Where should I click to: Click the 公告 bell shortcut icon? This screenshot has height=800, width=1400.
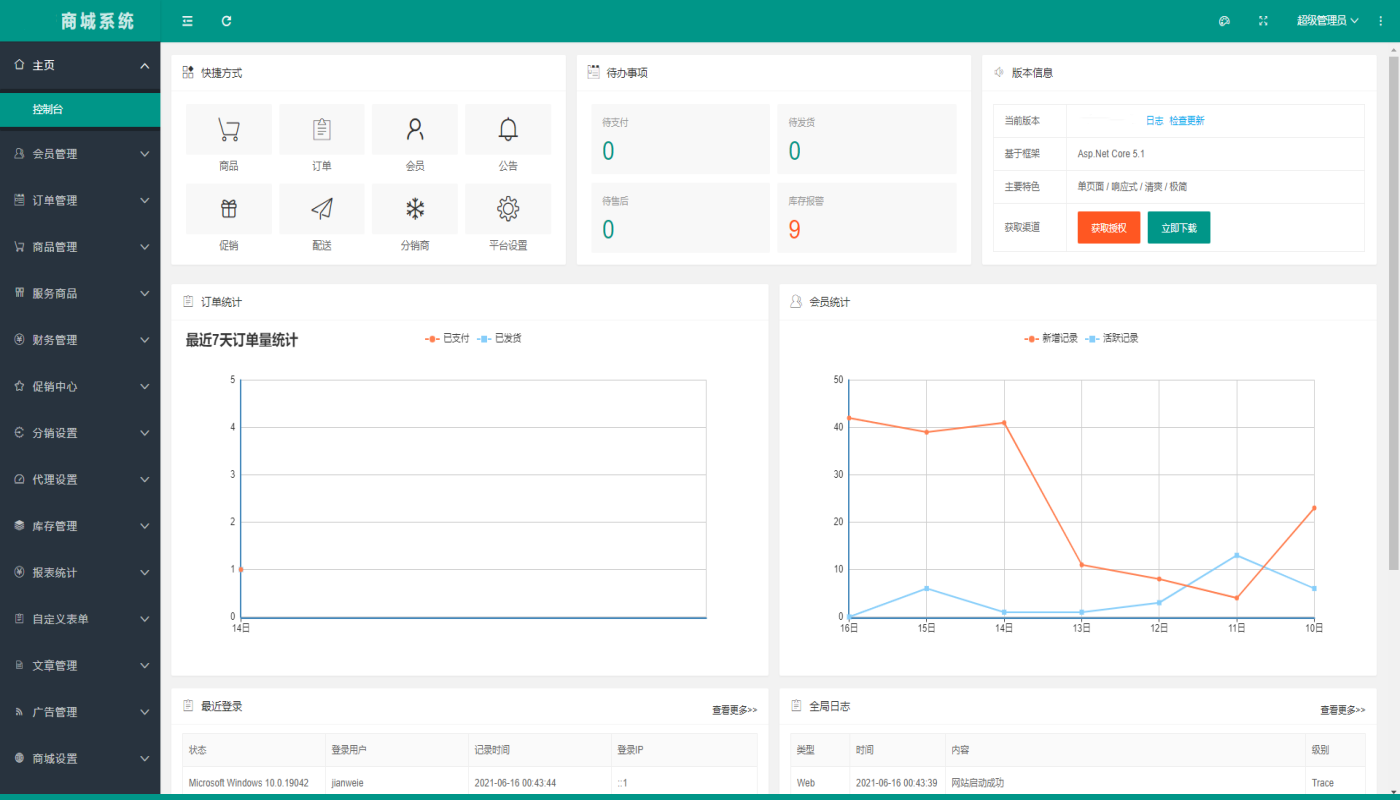click(x=508, y=130)
